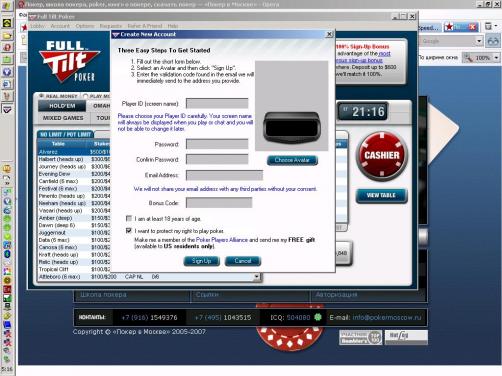Open the Lobby menu
This screenshot has height=376, width=502.
click(37, 26)
